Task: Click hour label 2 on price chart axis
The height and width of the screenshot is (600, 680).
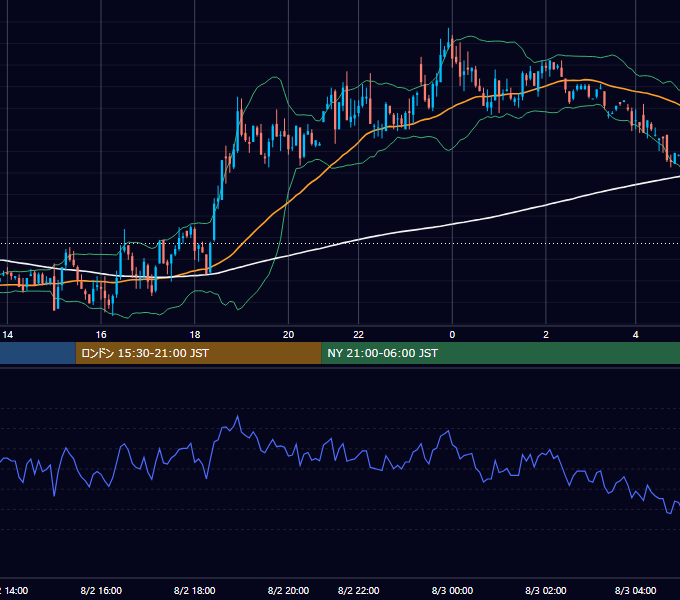Action: click(546, 335)
